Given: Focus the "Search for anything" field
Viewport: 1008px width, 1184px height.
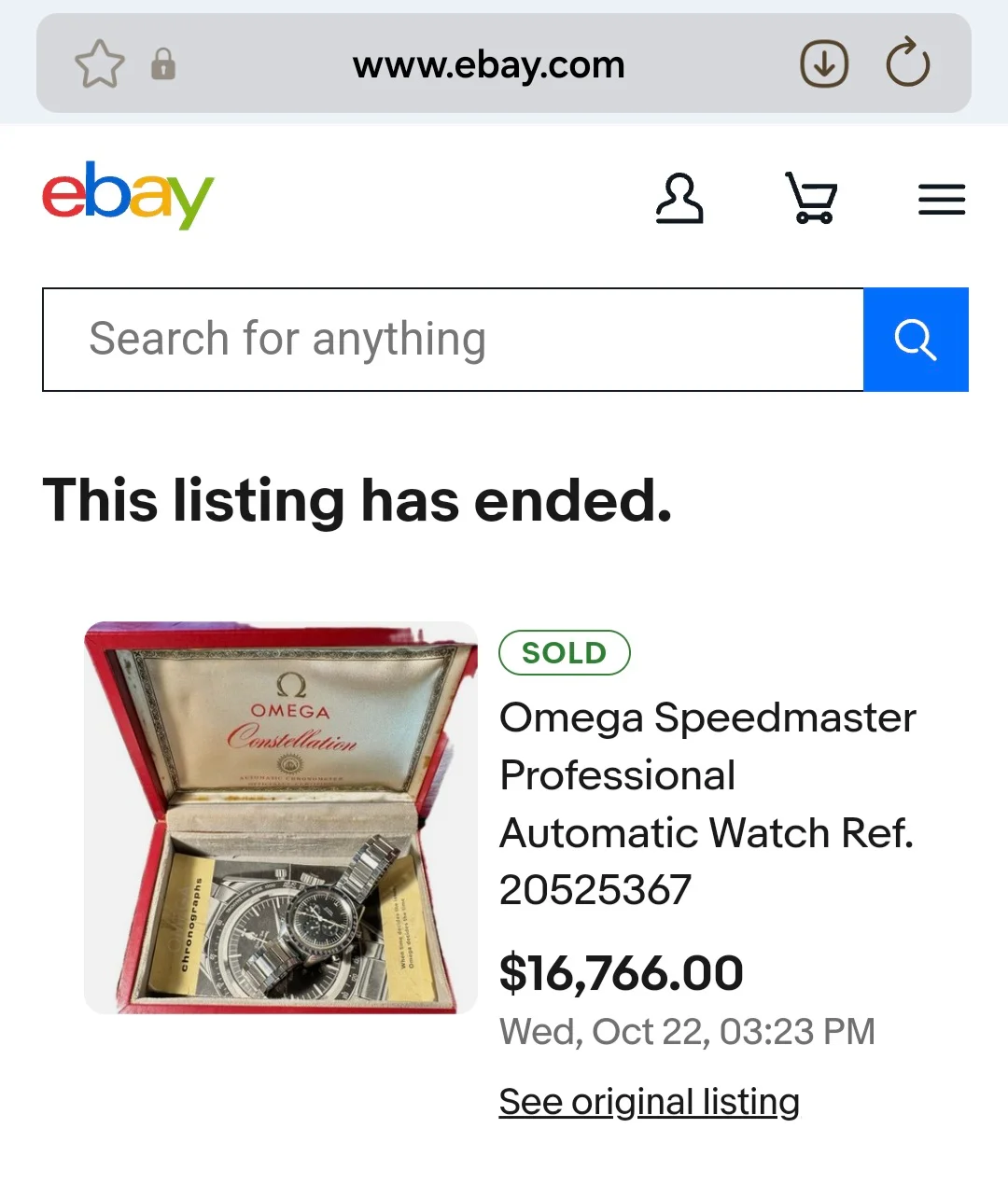Looking at the screenshot, I should [x=453, y=340].
